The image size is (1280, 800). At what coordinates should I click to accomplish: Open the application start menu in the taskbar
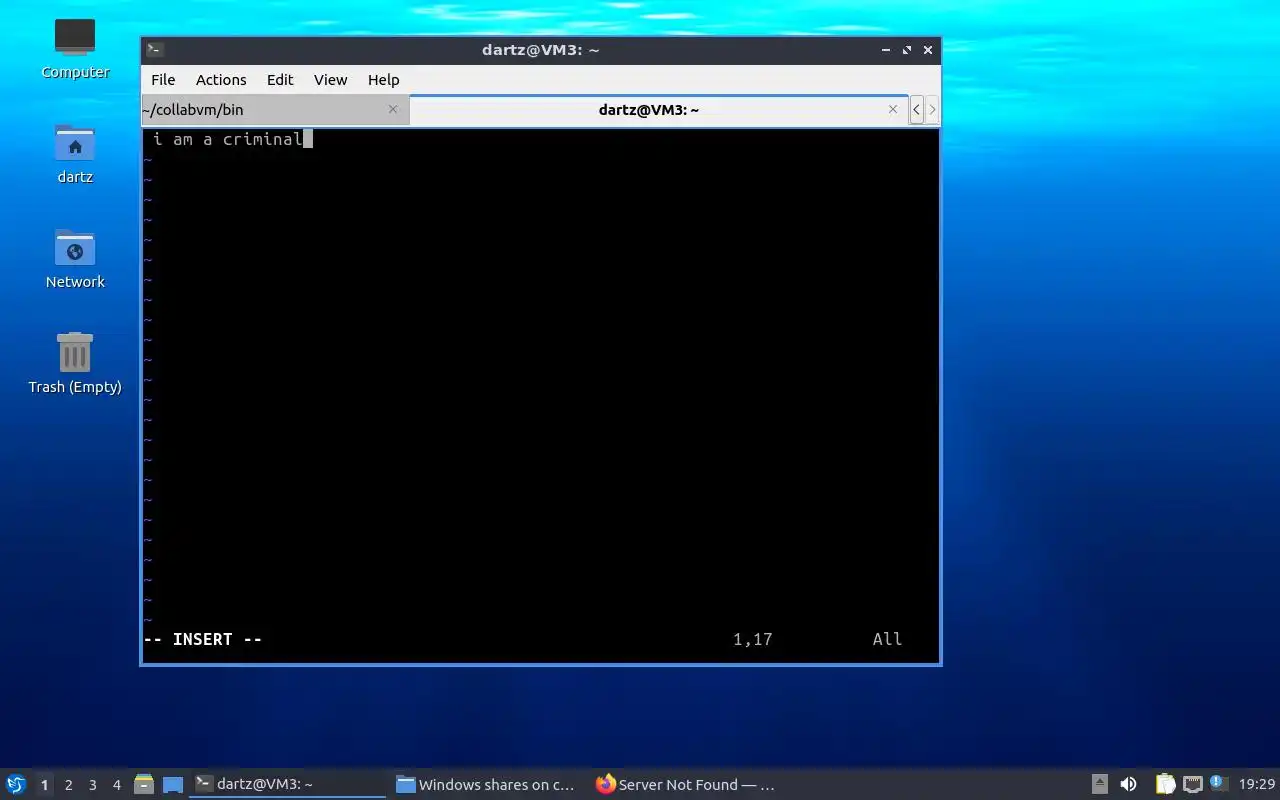tap(16, 784)
